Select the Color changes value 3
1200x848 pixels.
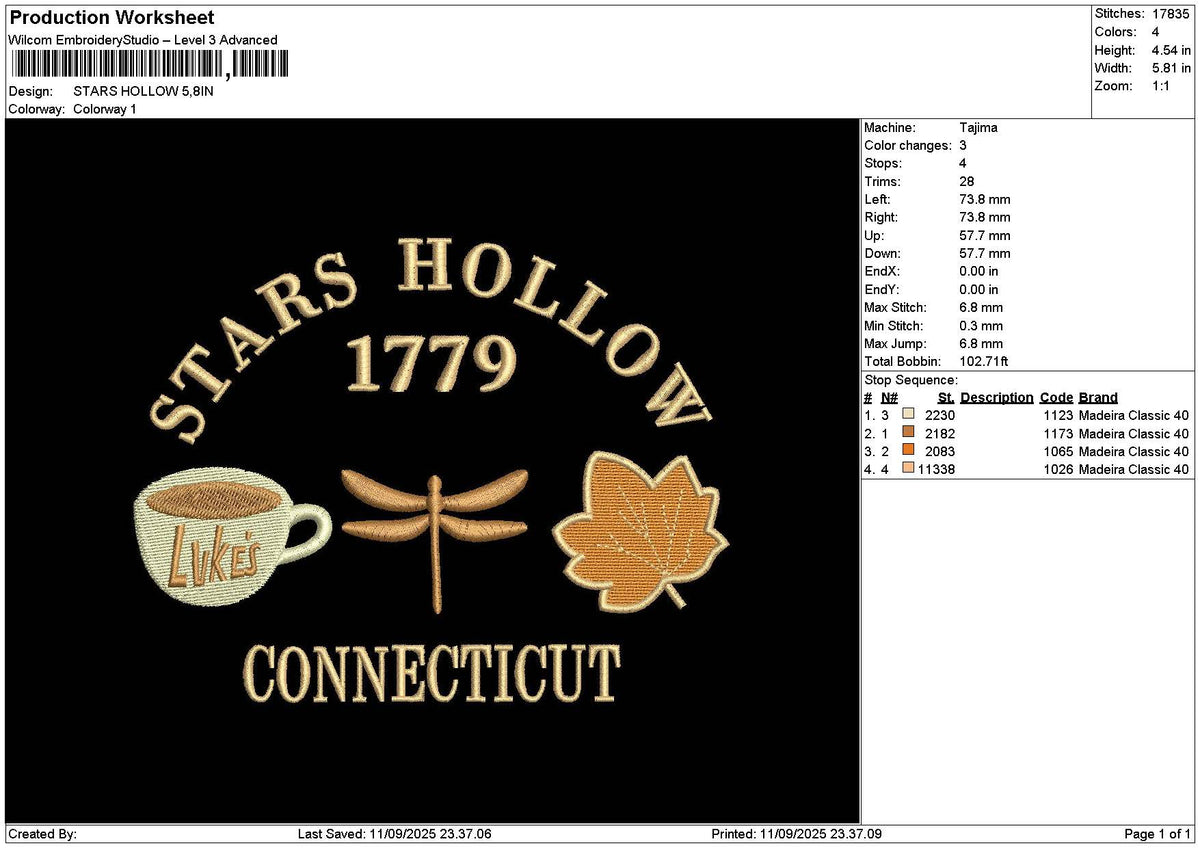point(962,145)
